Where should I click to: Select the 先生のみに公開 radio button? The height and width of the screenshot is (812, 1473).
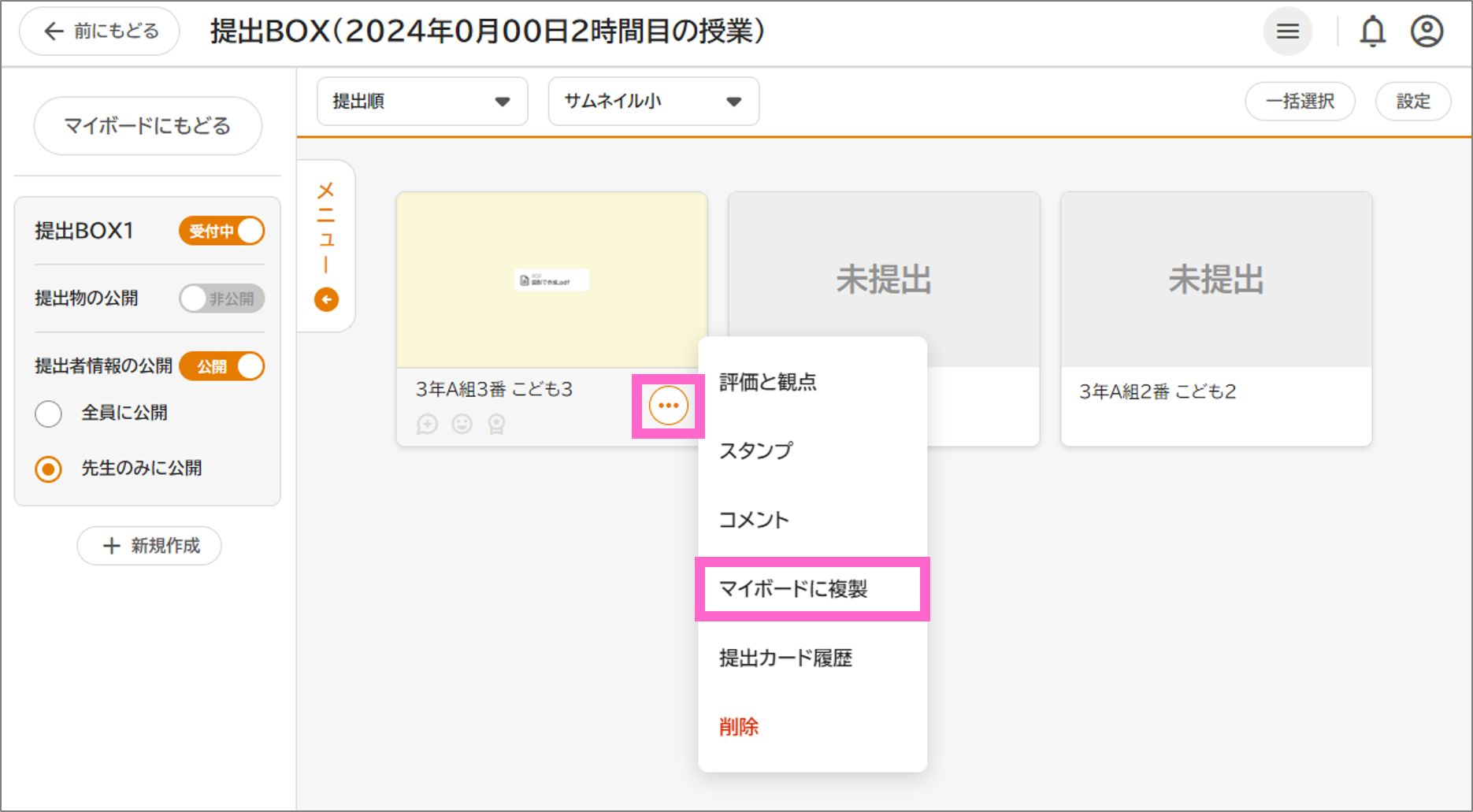(x=49, y=469)
